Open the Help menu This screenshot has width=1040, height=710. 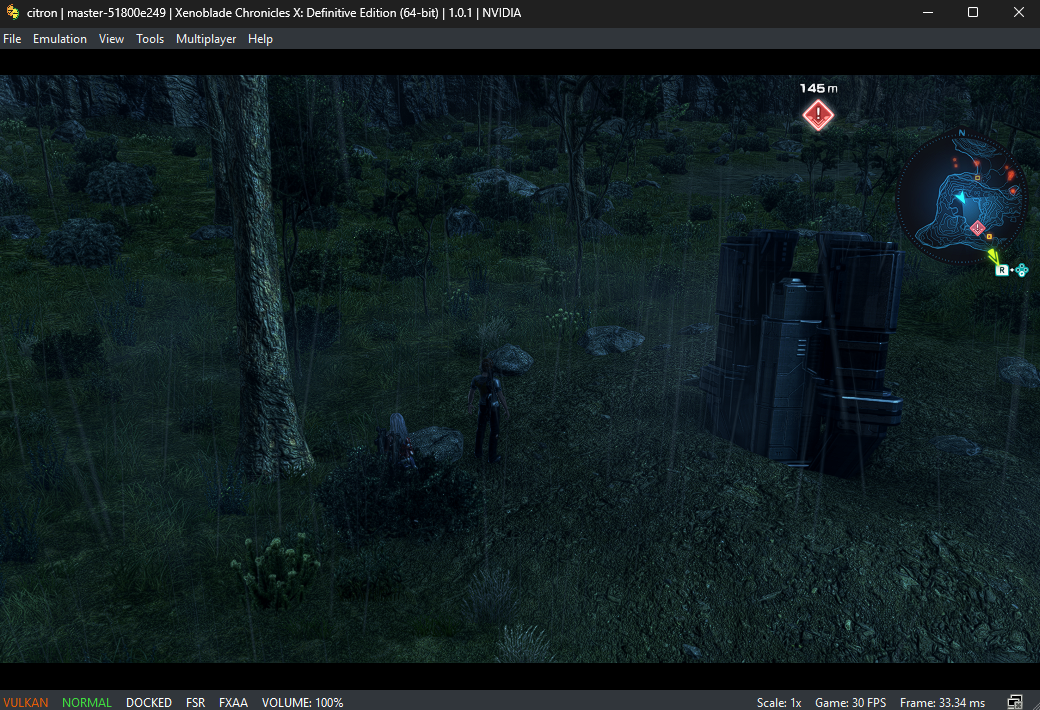(260, 38)
